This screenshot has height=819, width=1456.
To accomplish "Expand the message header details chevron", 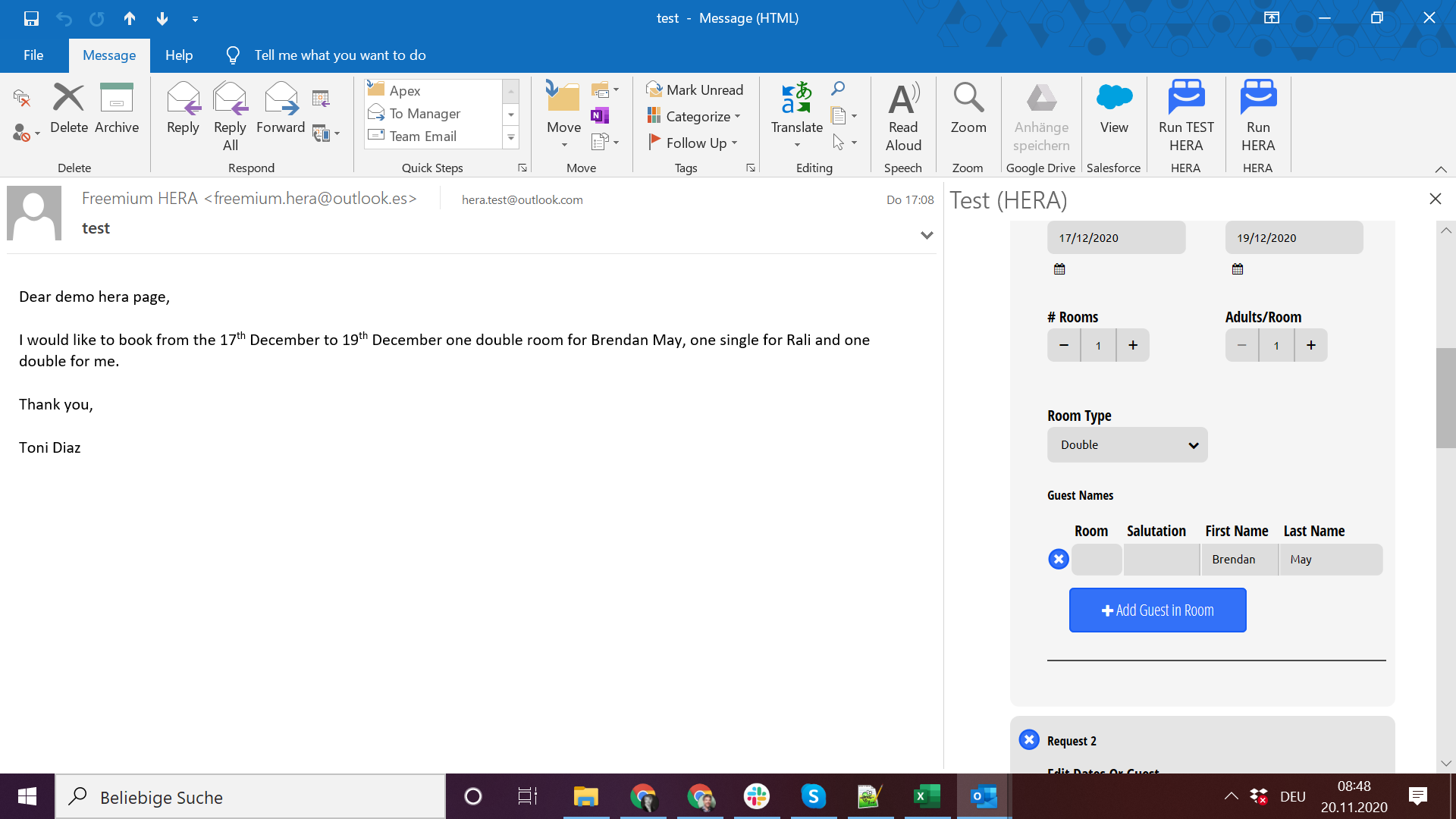I will (927, 235).
